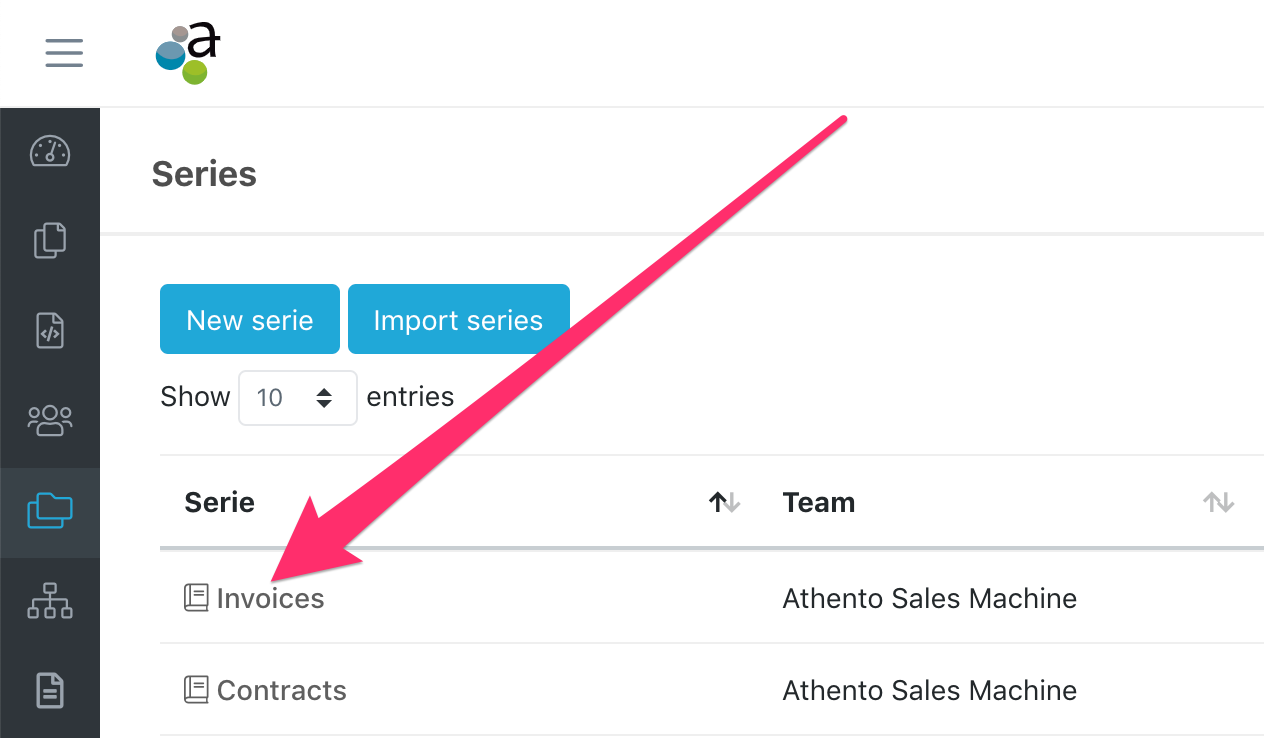This screenshot has height=738, width=1264.
Task: Click the book icon beside Invoices
Action: point(196,598)
